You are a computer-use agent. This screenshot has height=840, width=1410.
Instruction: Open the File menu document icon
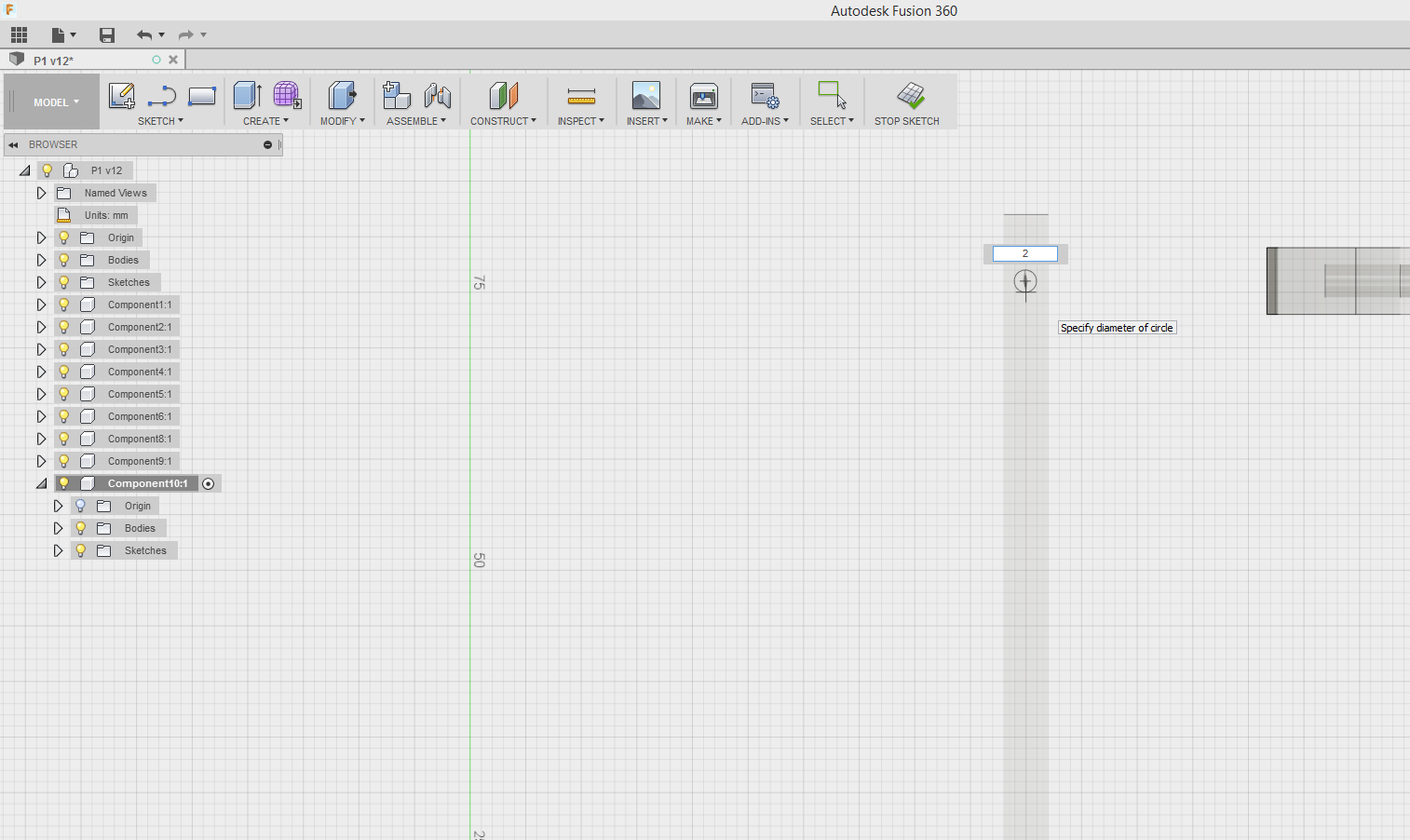pos(59,35)
